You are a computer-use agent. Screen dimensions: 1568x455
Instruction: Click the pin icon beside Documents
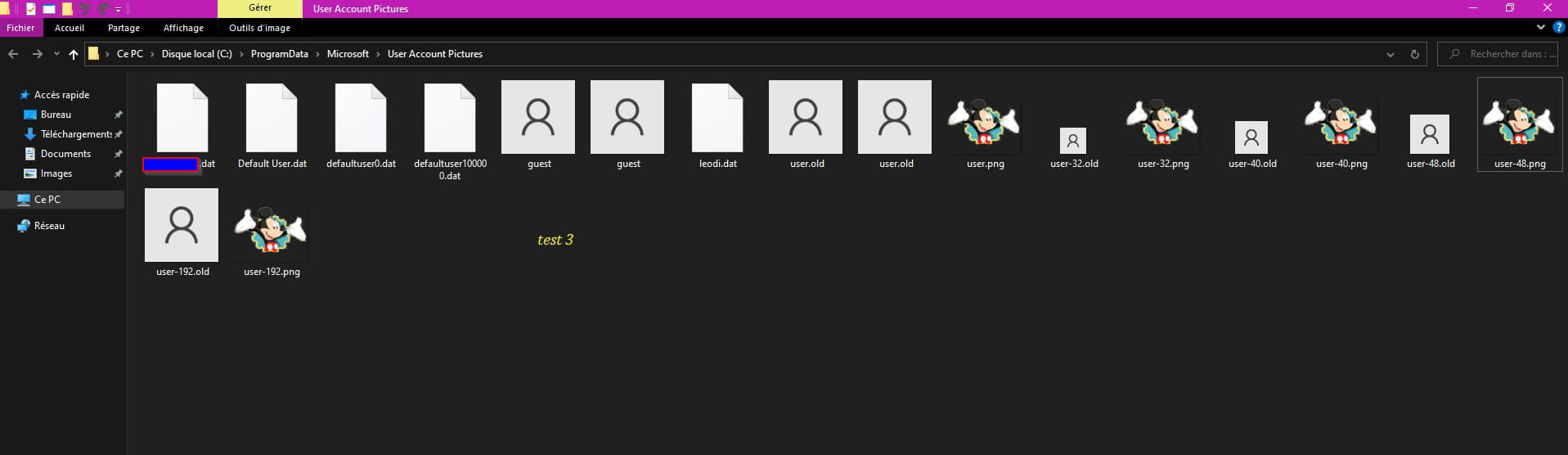pyautogui.click(x=118, y=154)
